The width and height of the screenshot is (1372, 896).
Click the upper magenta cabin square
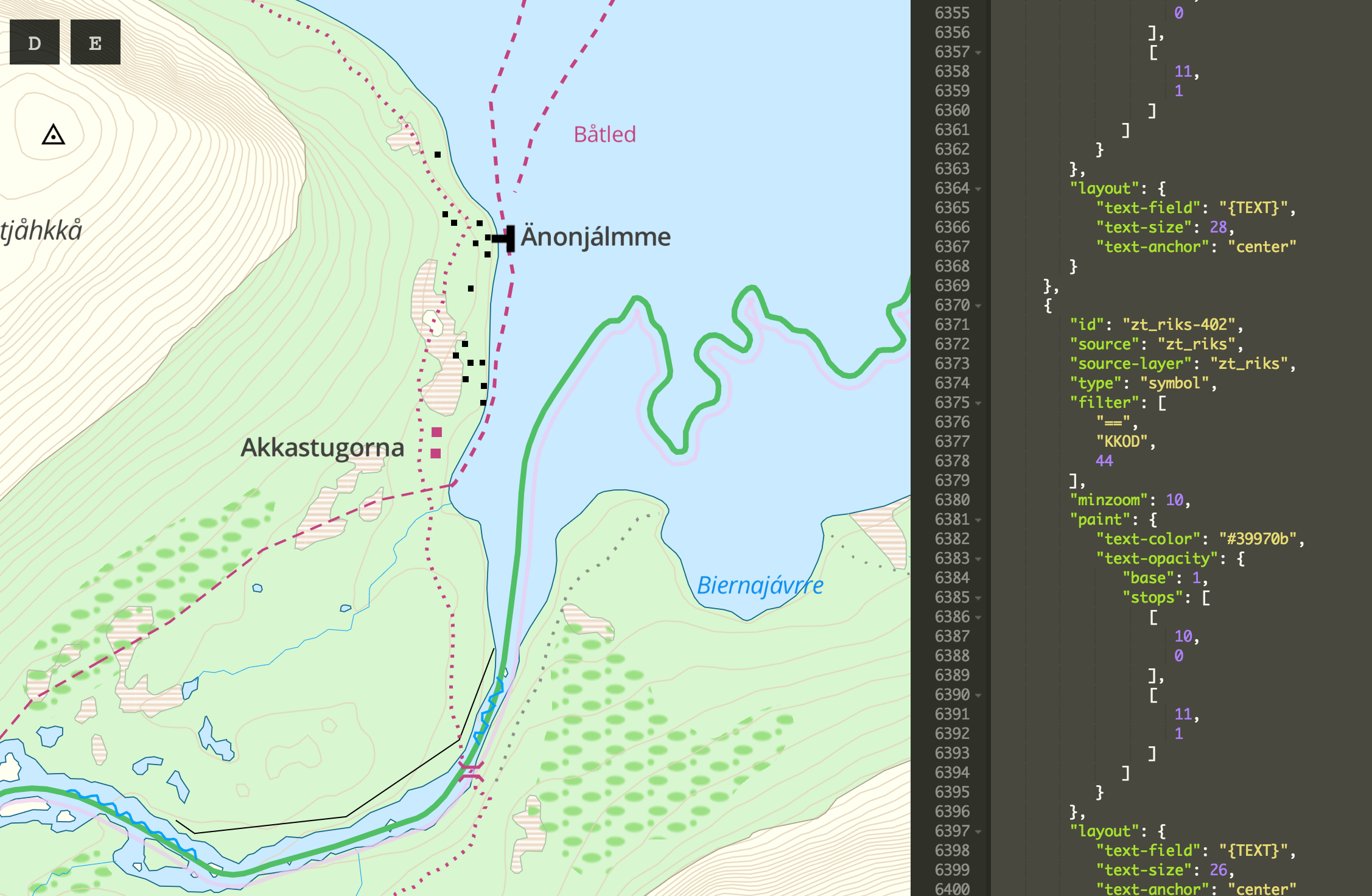436,432
